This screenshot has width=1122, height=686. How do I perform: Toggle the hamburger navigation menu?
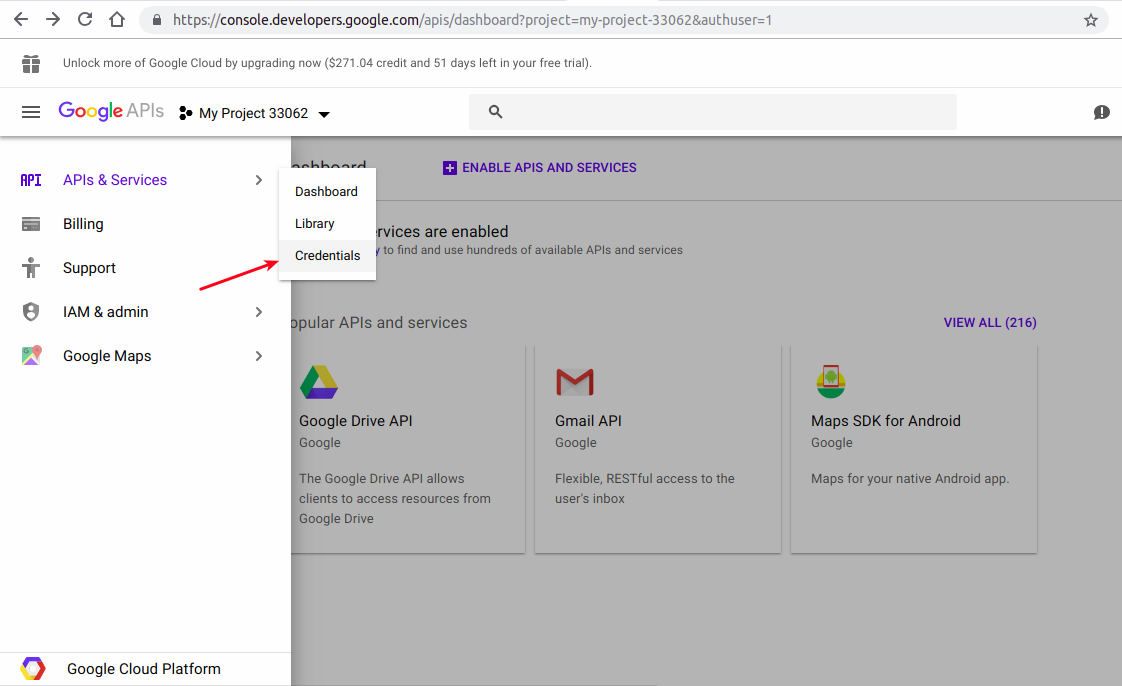pyautogui.click(x=31, y=112)
